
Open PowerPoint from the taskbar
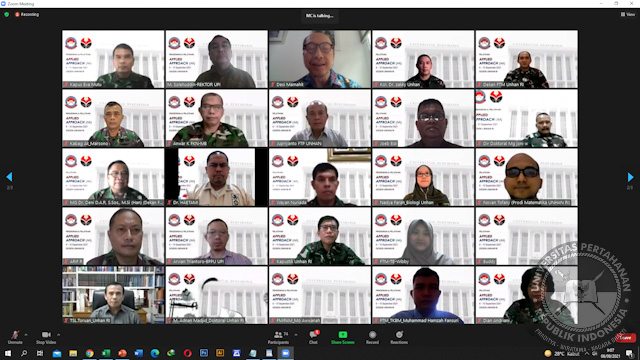[x=122, y=353]
